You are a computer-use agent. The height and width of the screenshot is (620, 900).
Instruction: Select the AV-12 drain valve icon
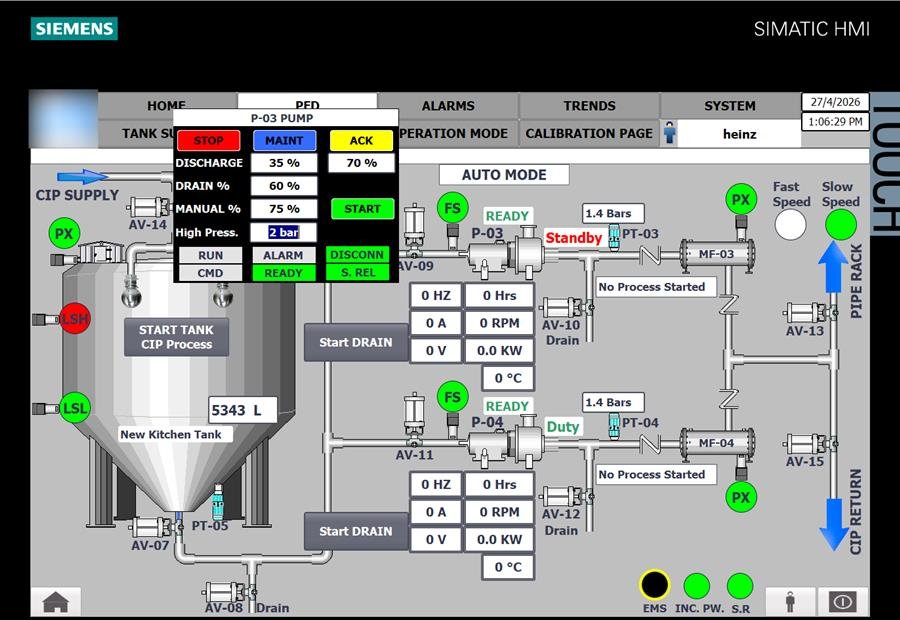pyautogui.click(x=567, y=496)
